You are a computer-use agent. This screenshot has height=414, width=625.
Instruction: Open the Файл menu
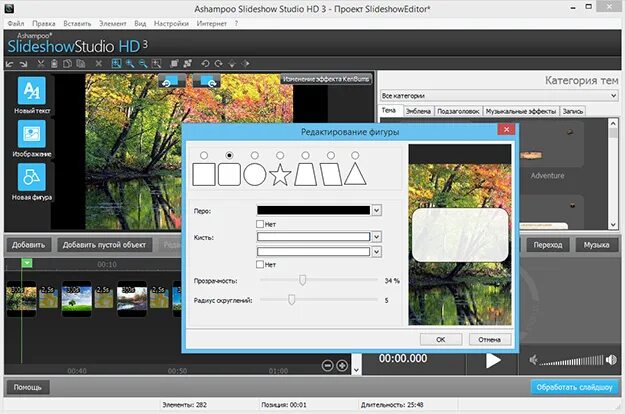[x=16, y=24]
